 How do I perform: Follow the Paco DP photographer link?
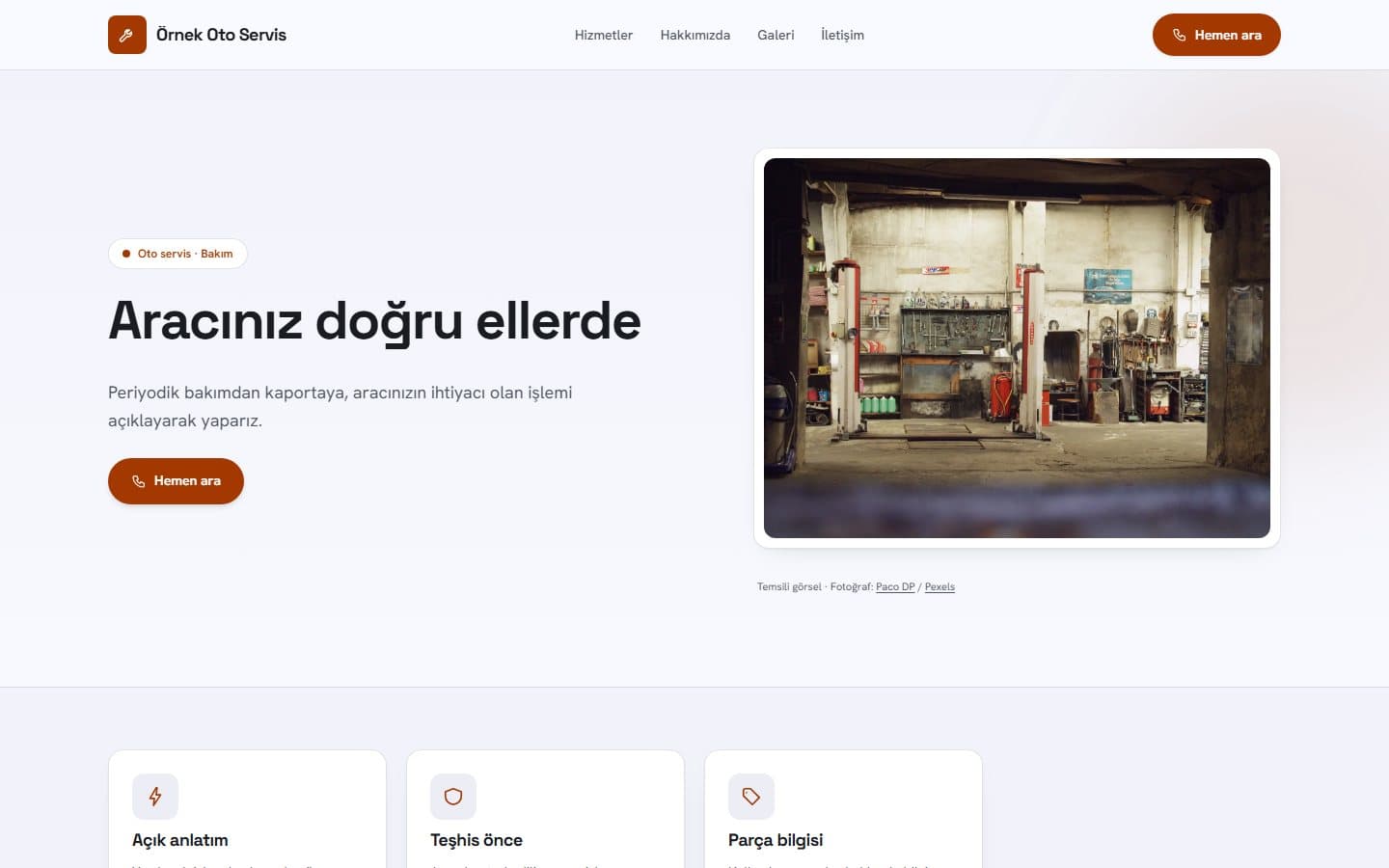[x=895, y=586]
